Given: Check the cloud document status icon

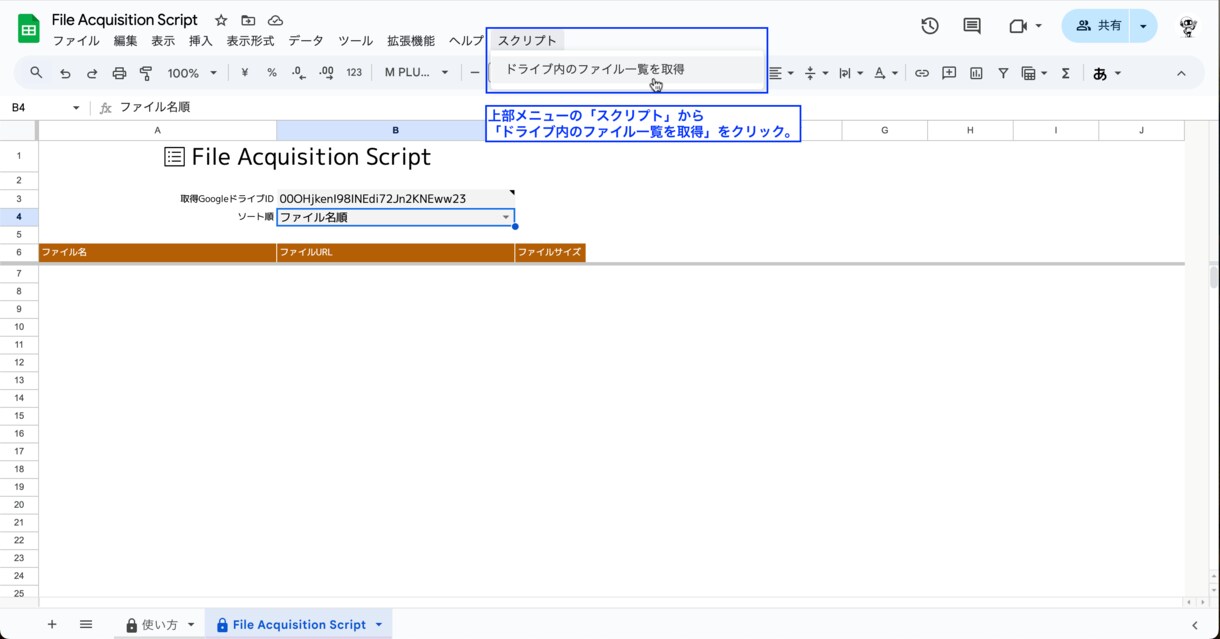Looking at the screenshot, I should point(275,20).
